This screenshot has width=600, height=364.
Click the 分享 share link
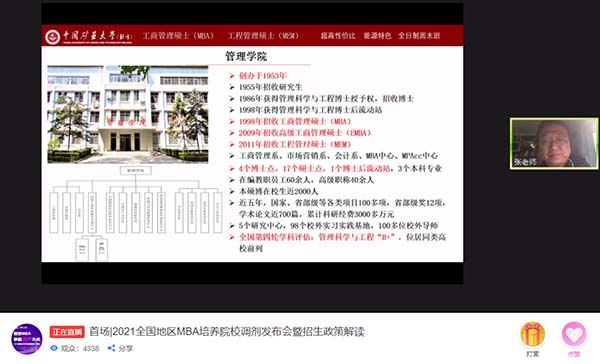126,348
